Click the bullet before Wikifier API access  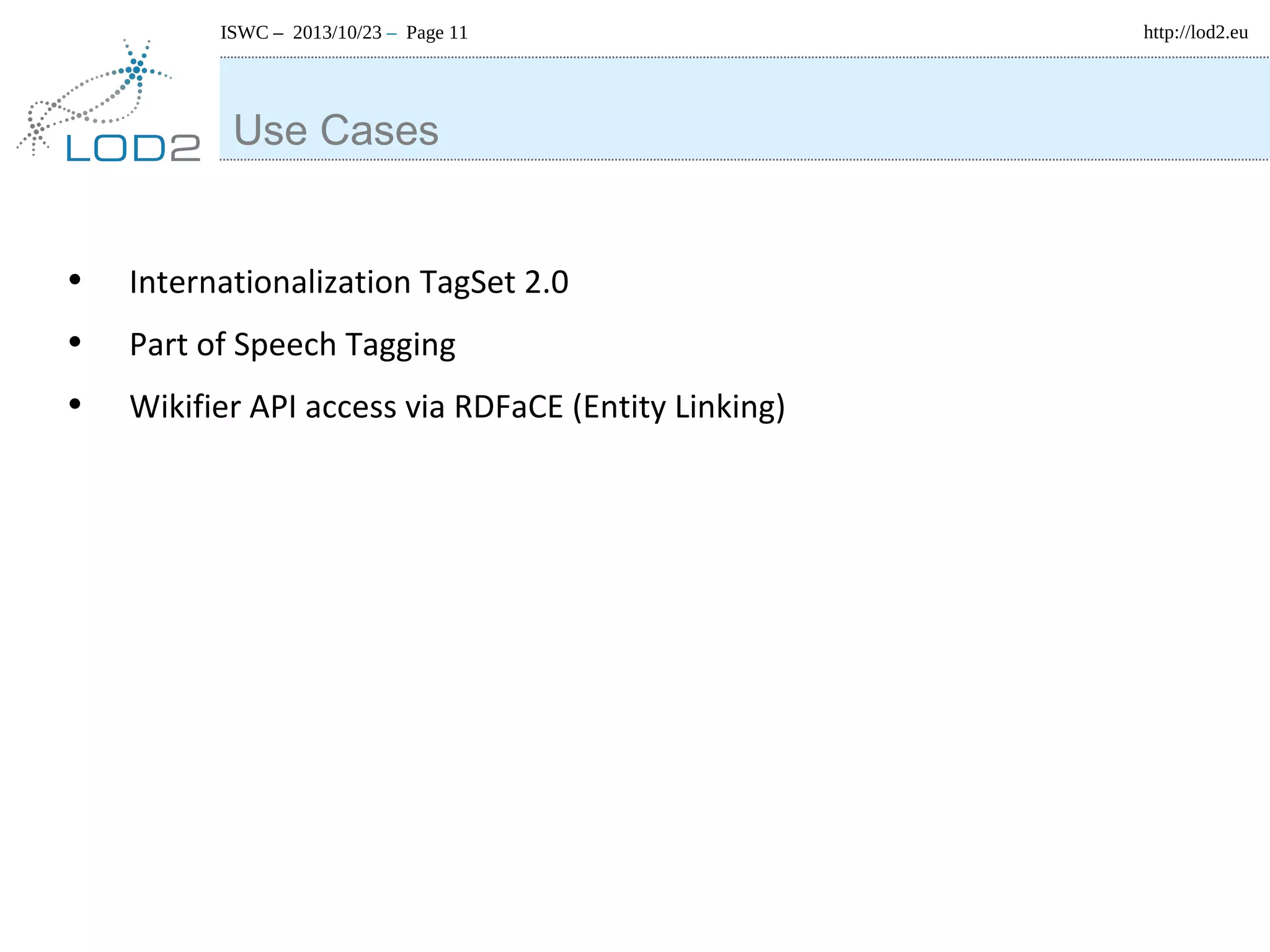(75, 404)
